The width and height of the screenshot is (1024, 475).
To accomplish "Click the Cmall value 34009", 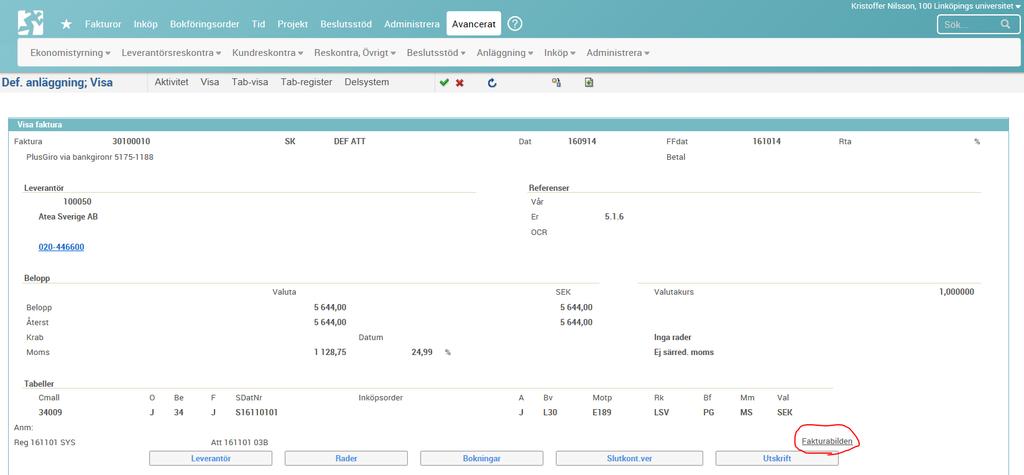I will click(51, 413).
